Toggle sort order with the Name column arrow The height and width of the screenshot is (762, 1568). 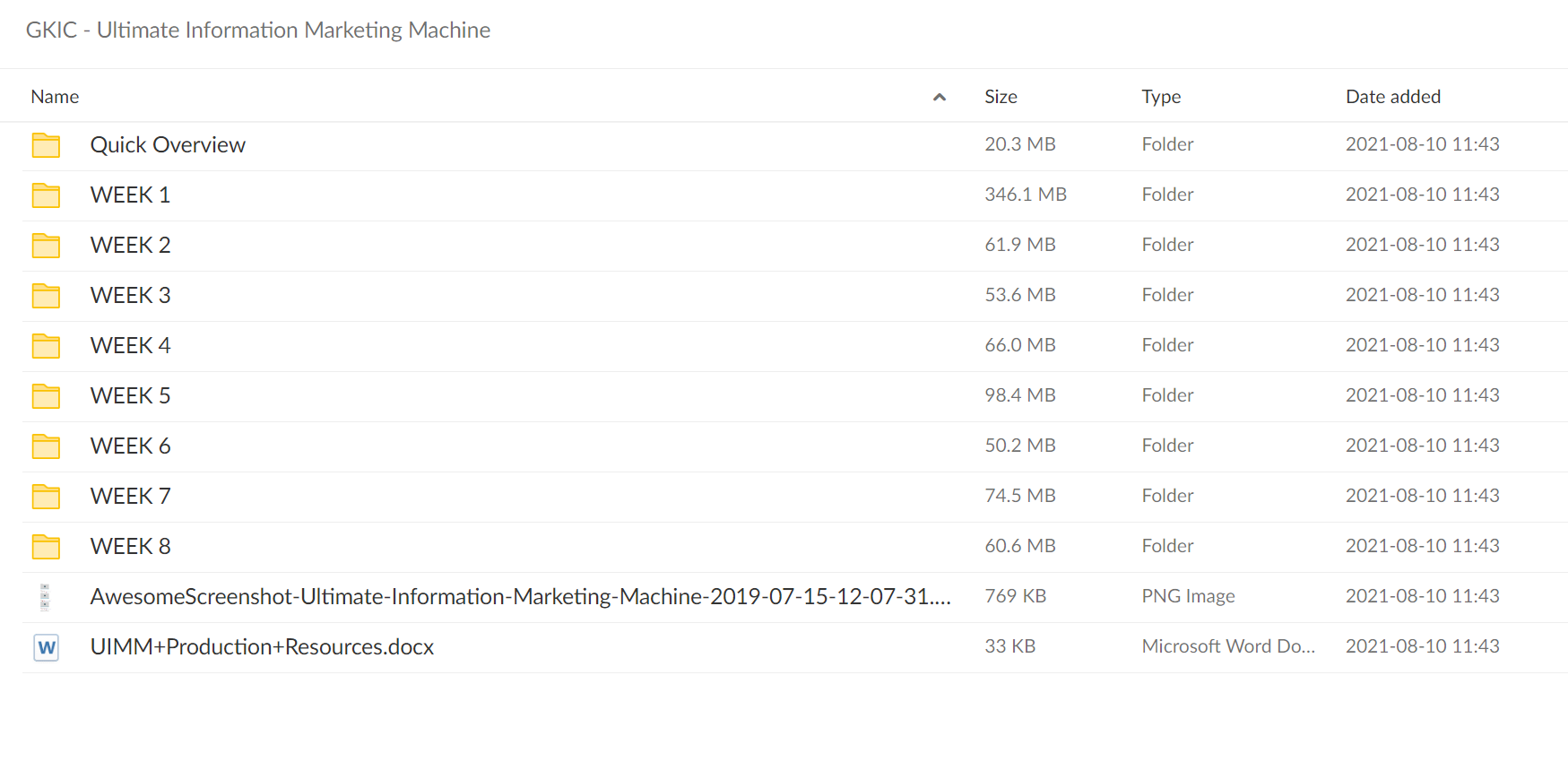[940, 97]
